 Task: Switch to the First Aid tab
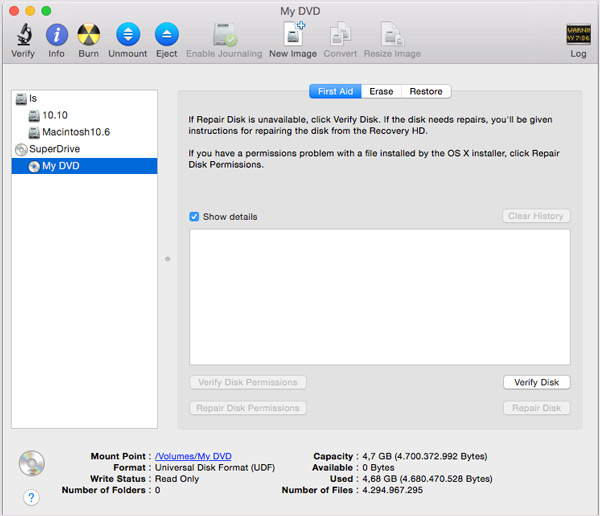click(335, 91)
